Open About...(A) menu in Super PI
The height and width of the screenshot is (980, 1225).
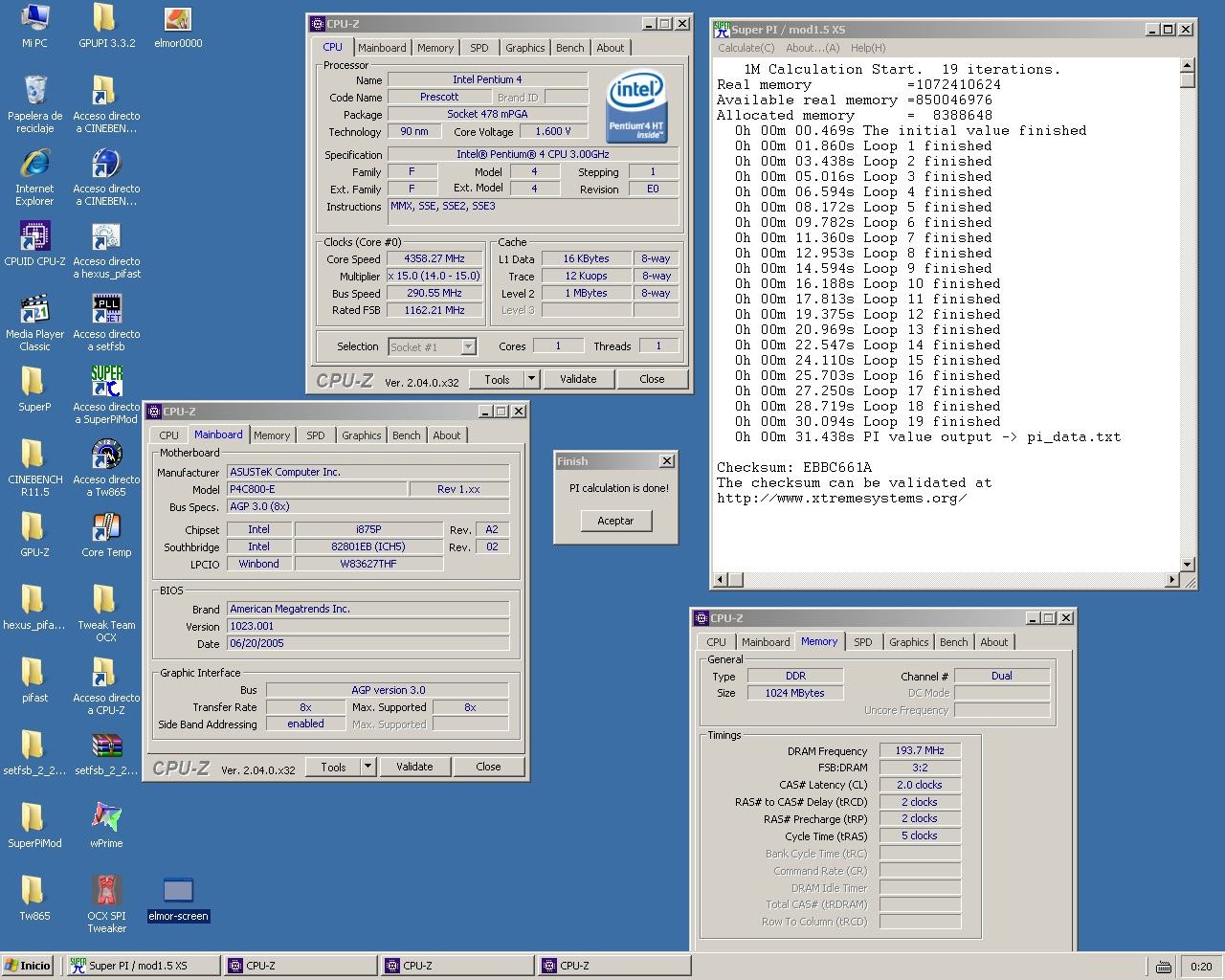812,48
